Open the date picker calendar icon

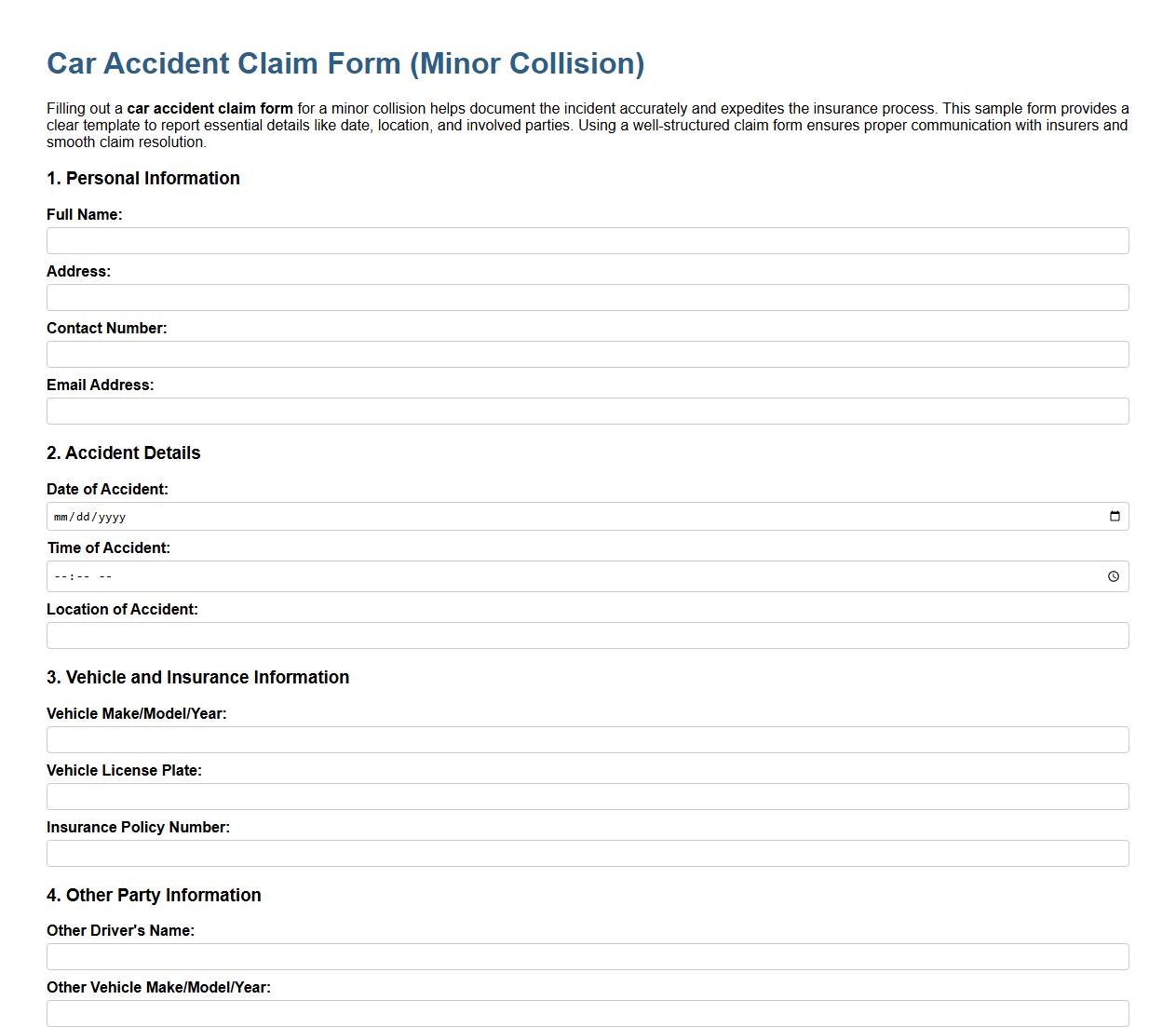(x=1115, y=516)
